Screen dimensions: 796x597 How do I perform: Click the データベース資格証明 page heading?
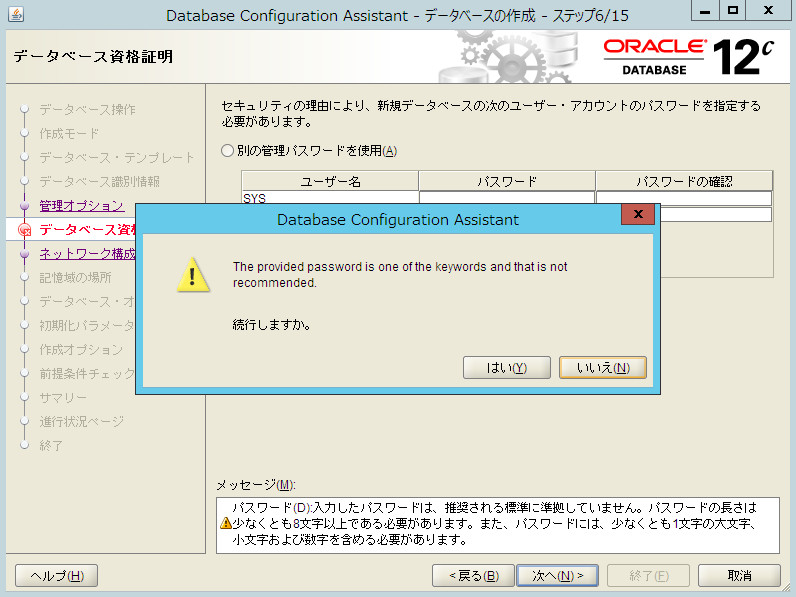click(93, 56)
